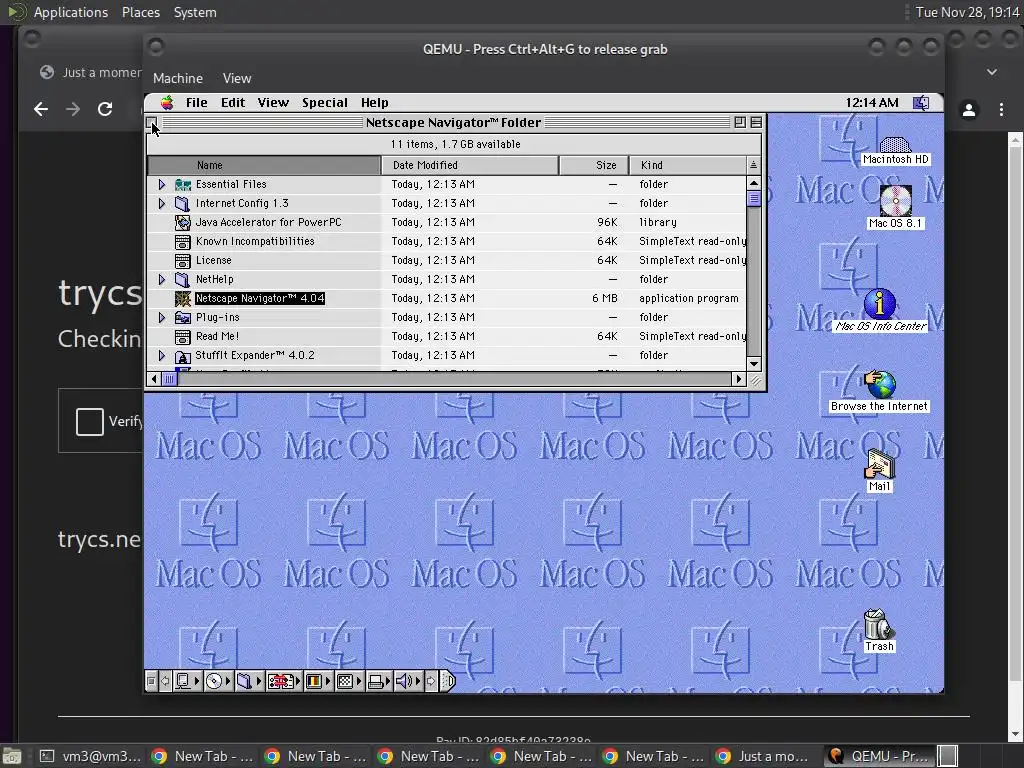Select the Plug-ins folder icon
Image resolution: width=1024 pixels, height=768 pixels.
pos(183,317)
